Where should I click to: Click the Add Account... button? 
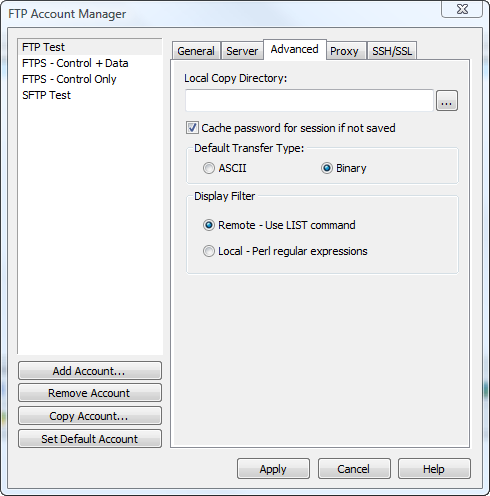90,371
